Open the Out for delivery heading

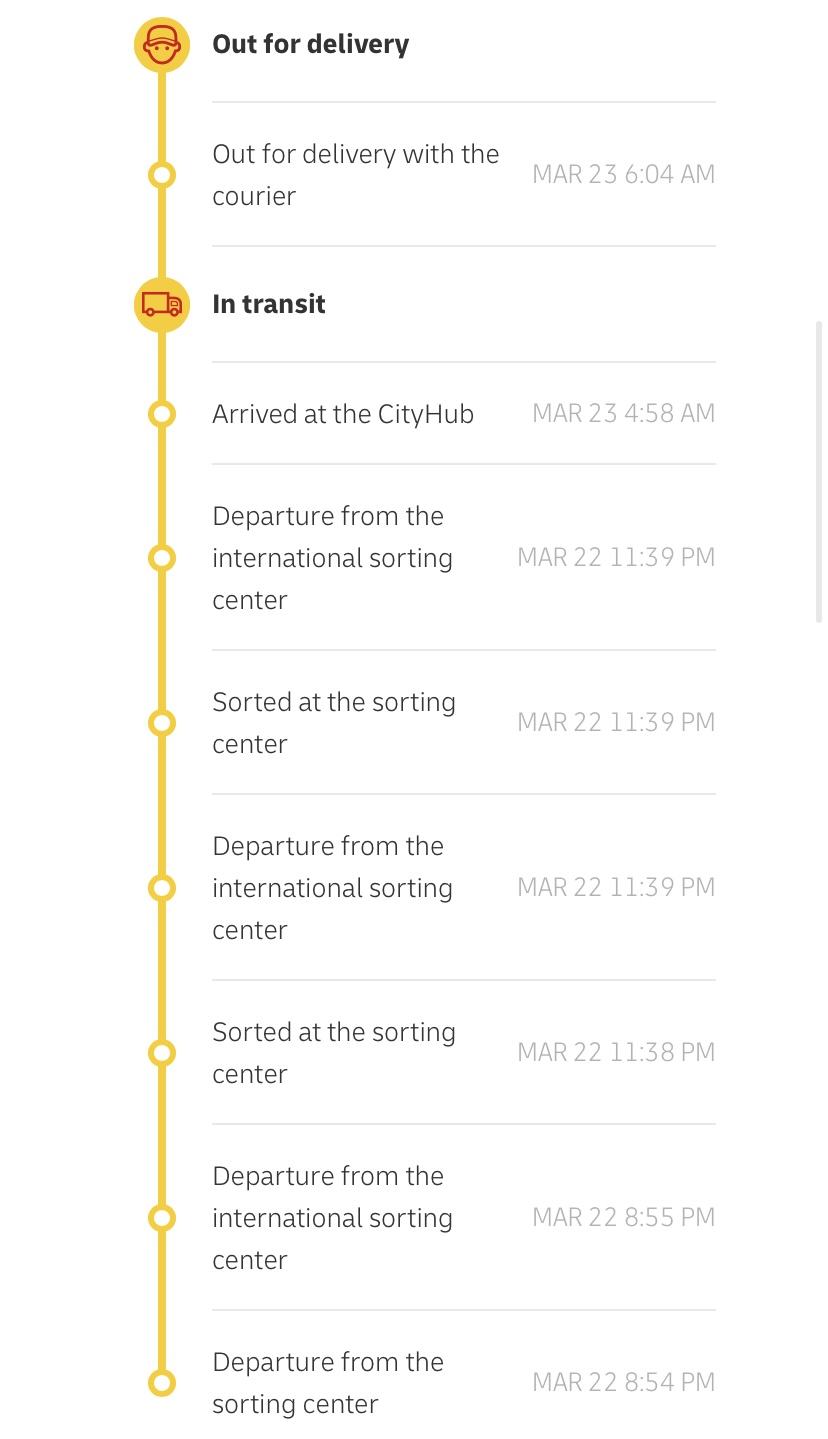click(x=311, y=45)
